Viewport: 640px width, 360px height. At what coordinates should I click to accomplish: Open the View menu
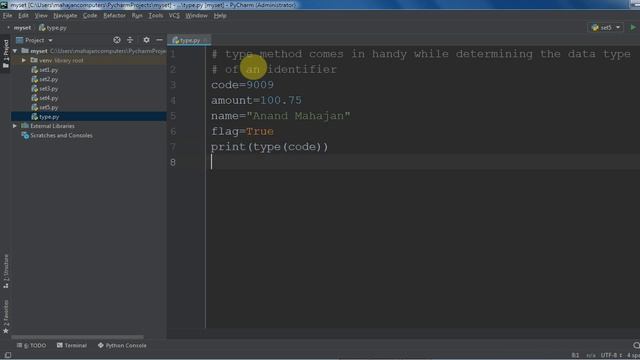point(41,16)
